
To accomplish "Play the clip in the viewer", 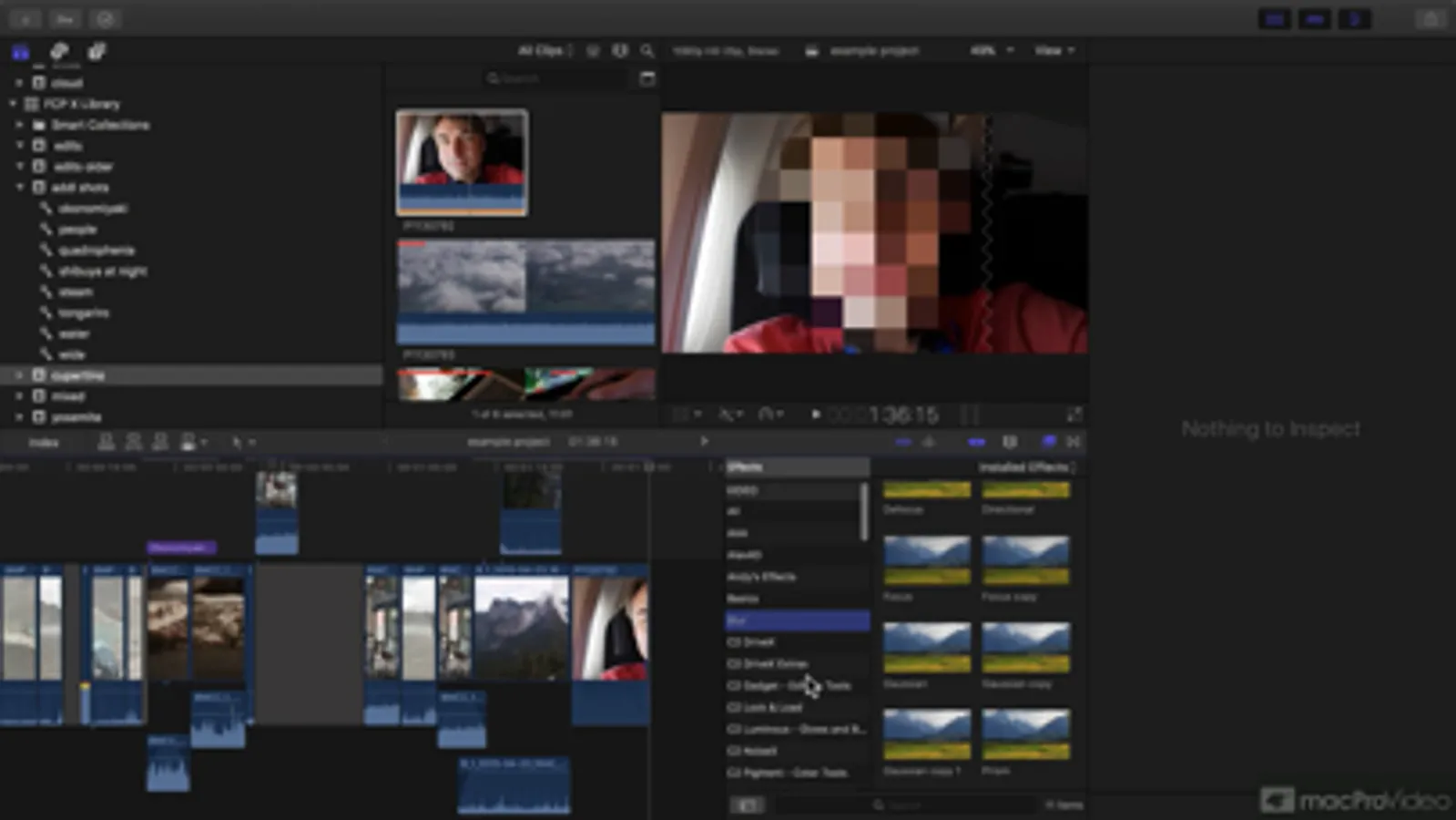I will click(x=815, y=415).
